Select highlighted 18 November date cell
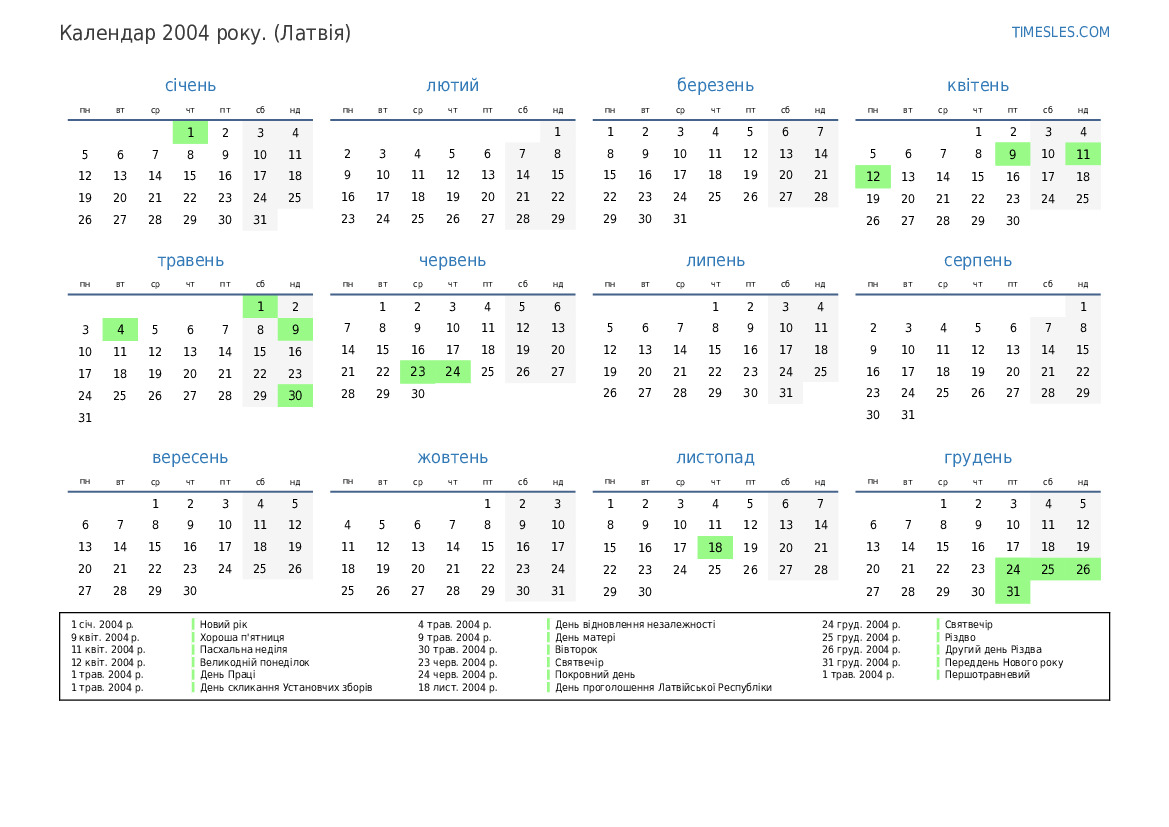This screenshot has height=827, width=1169. click(715, 547)
